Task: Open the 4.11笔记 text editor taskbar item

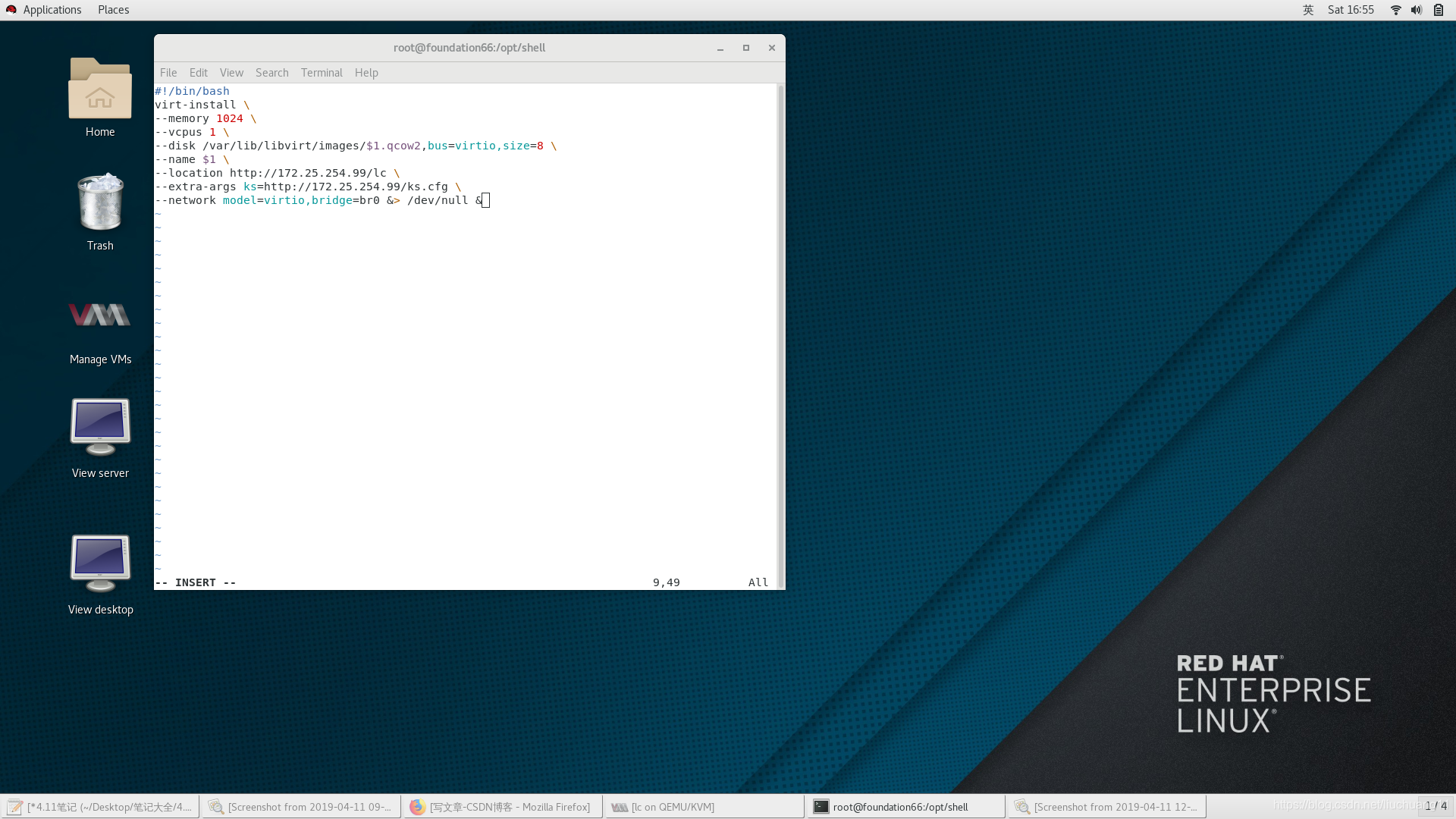Action: 100,807
